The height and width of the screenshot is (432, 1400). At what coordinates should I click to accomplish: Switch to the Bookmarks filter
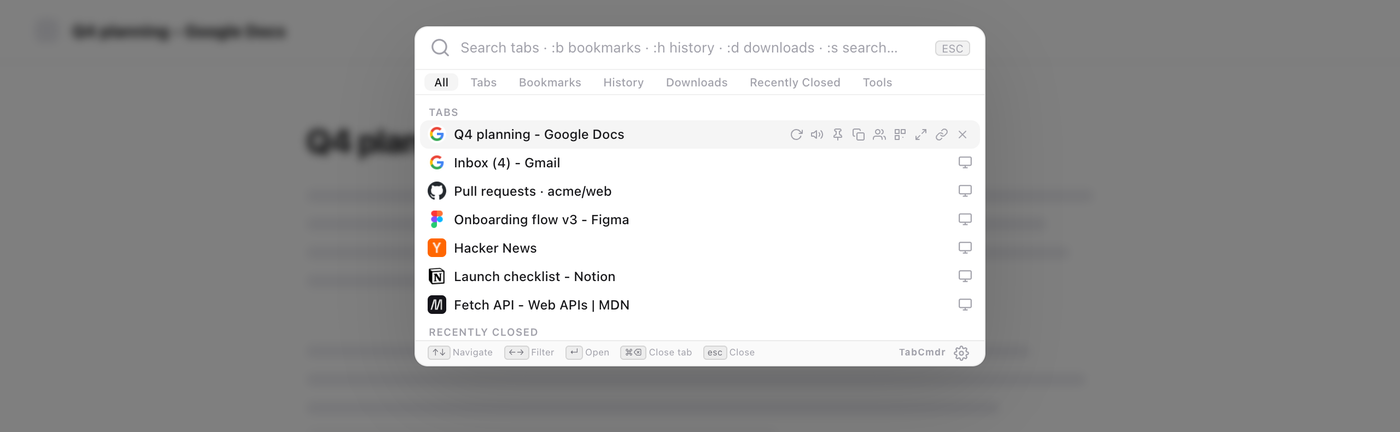(550, 82)
